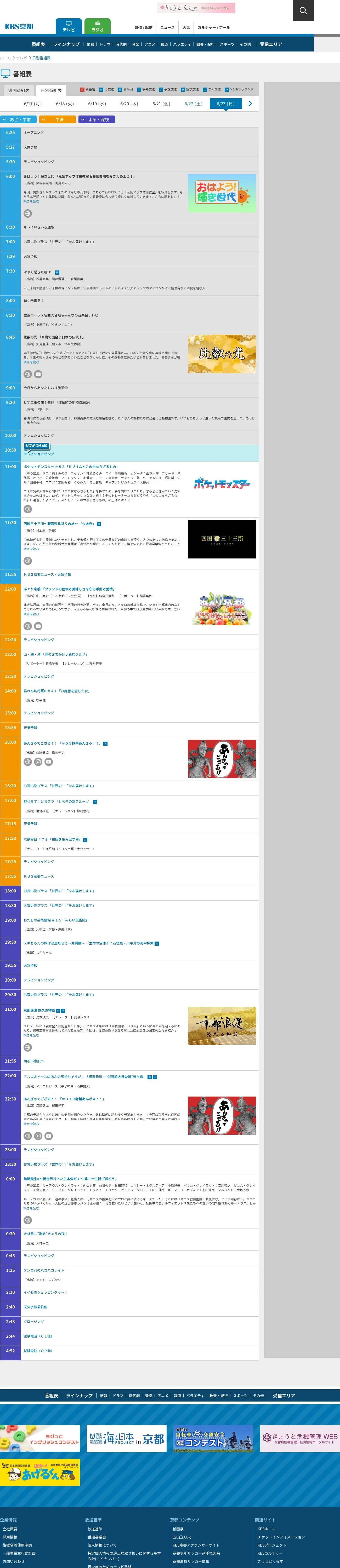
Task: Jump to あさ・午前 section
Action: coord(18,120)
